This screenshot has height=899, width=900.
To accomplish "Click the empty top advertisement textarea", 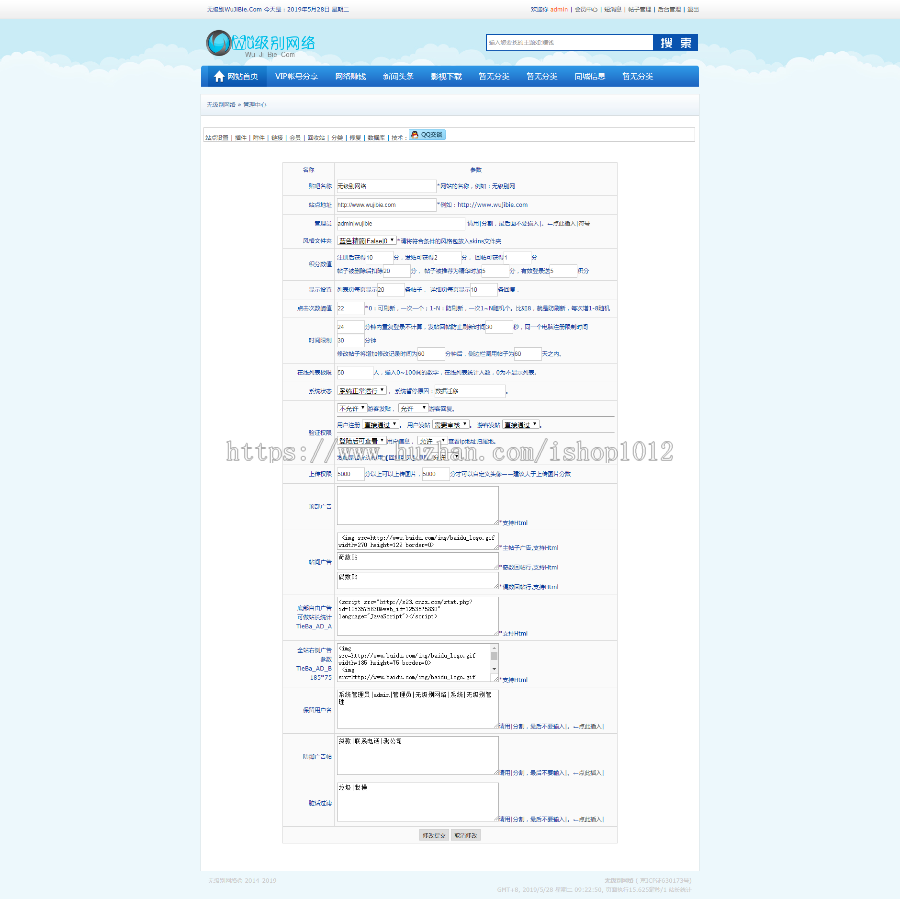I will [x=418, y=505].
